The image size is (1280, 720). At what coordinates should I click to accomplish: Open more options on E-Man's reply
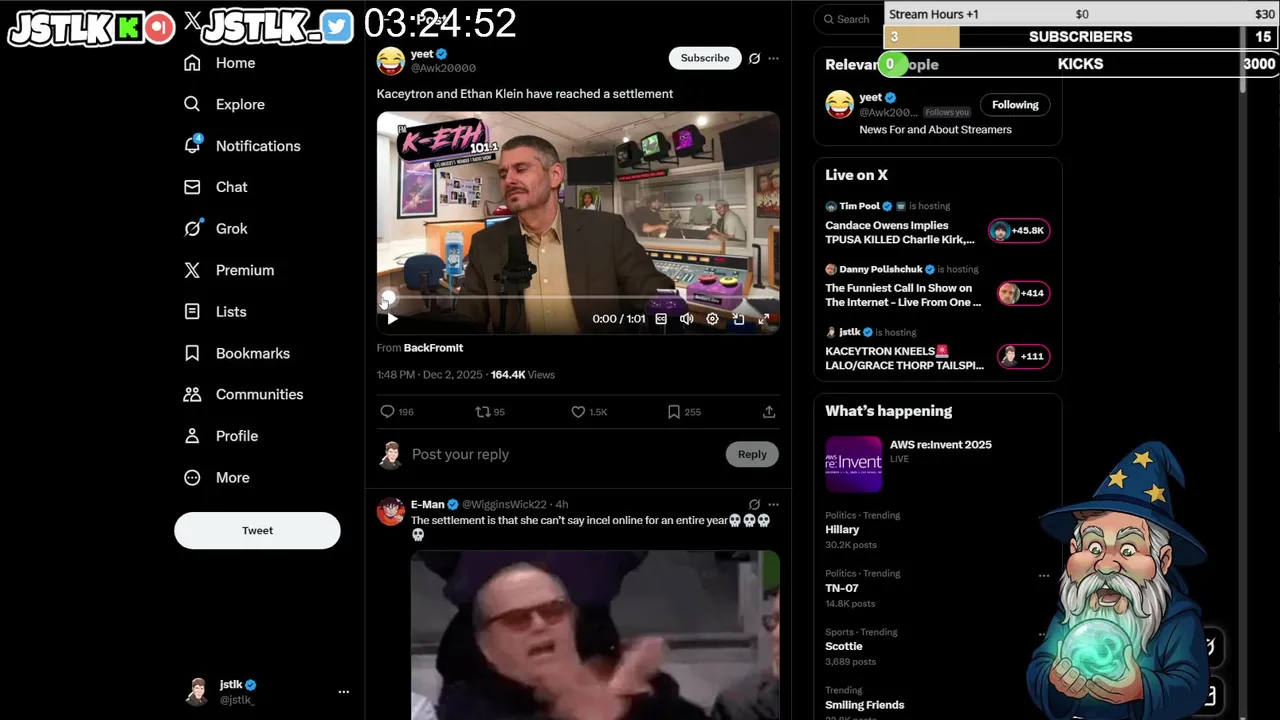point(773,505)
